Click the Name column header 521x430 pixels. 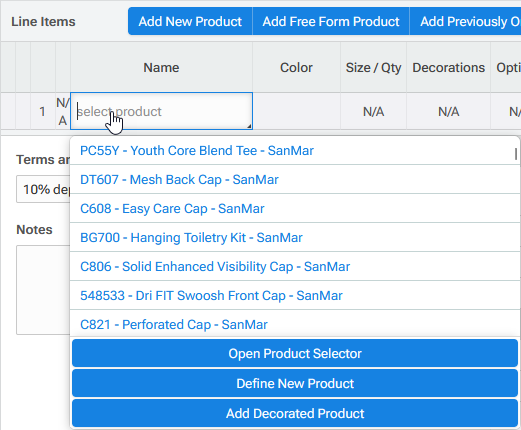click(161, 67)
